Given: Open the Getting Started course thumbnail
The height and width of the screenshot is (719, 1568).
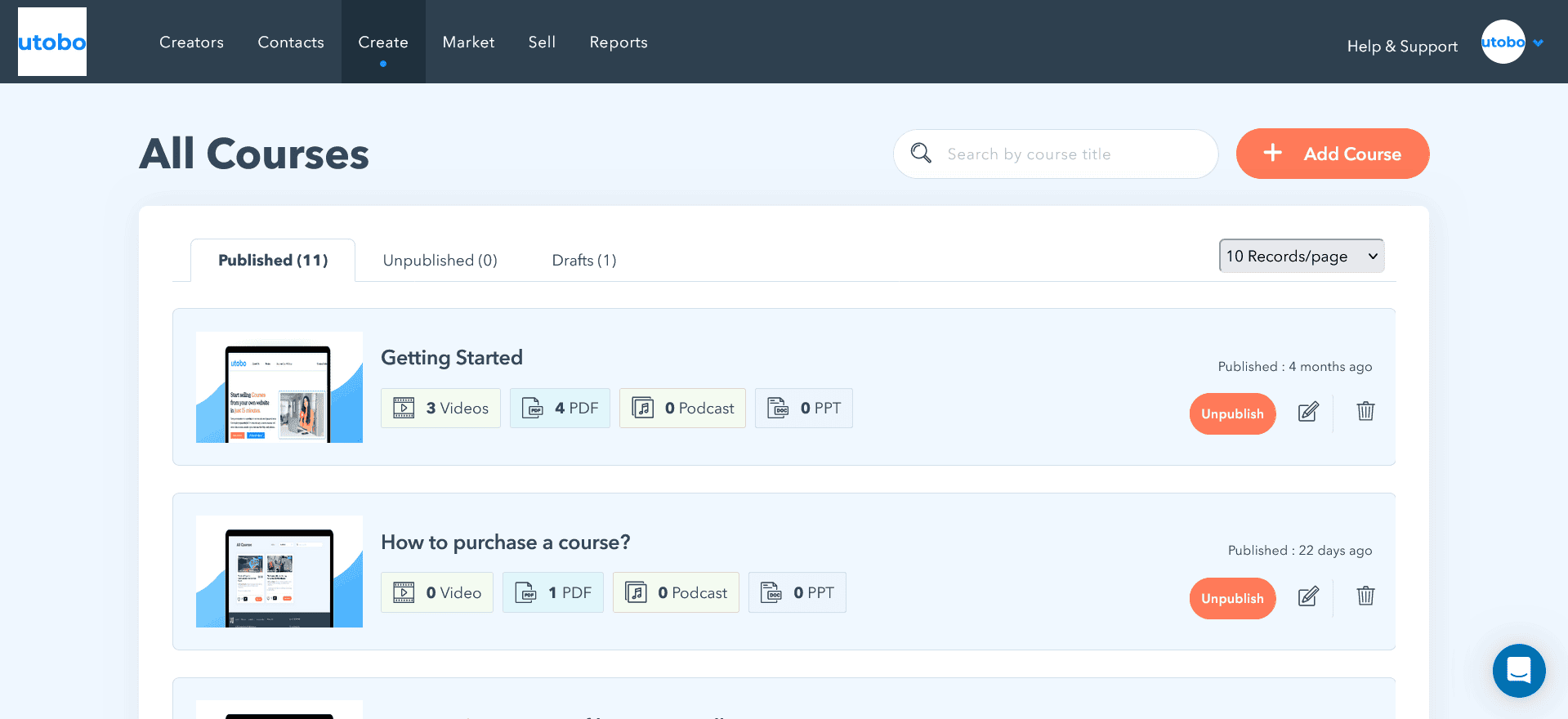Looking at the screenshot, I should click(x=279, y=387).
